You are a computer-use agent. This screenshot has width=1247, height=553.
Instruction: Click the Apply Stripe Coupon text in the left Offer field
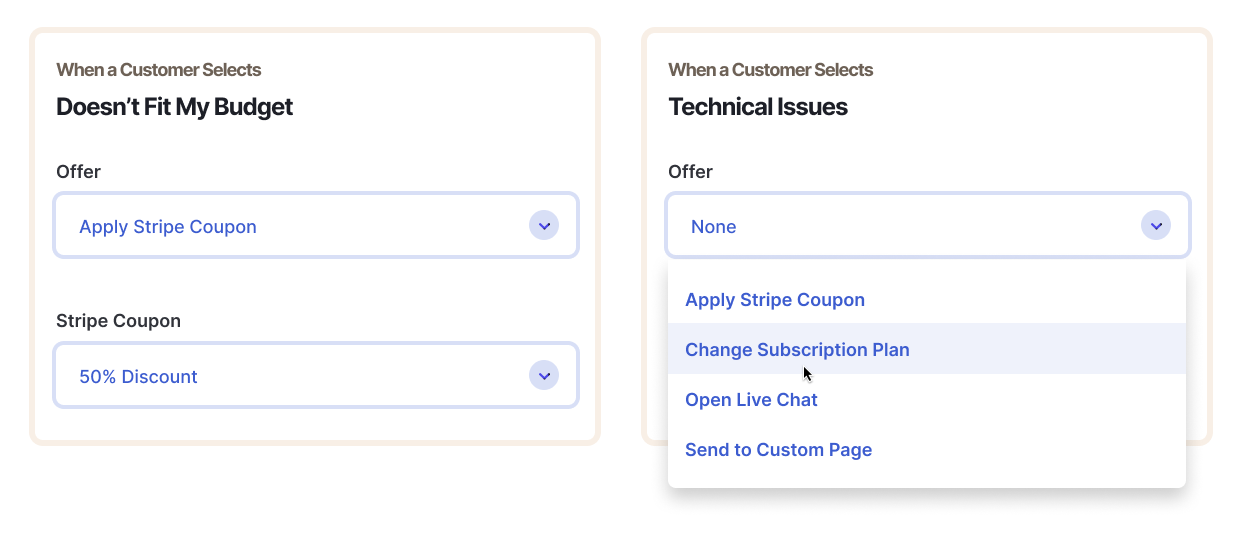coord(168,227)
